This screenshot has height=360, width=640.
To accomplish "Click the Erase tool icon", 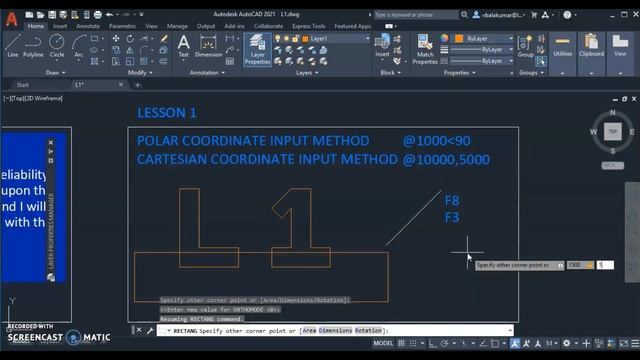I will [164, 39].
